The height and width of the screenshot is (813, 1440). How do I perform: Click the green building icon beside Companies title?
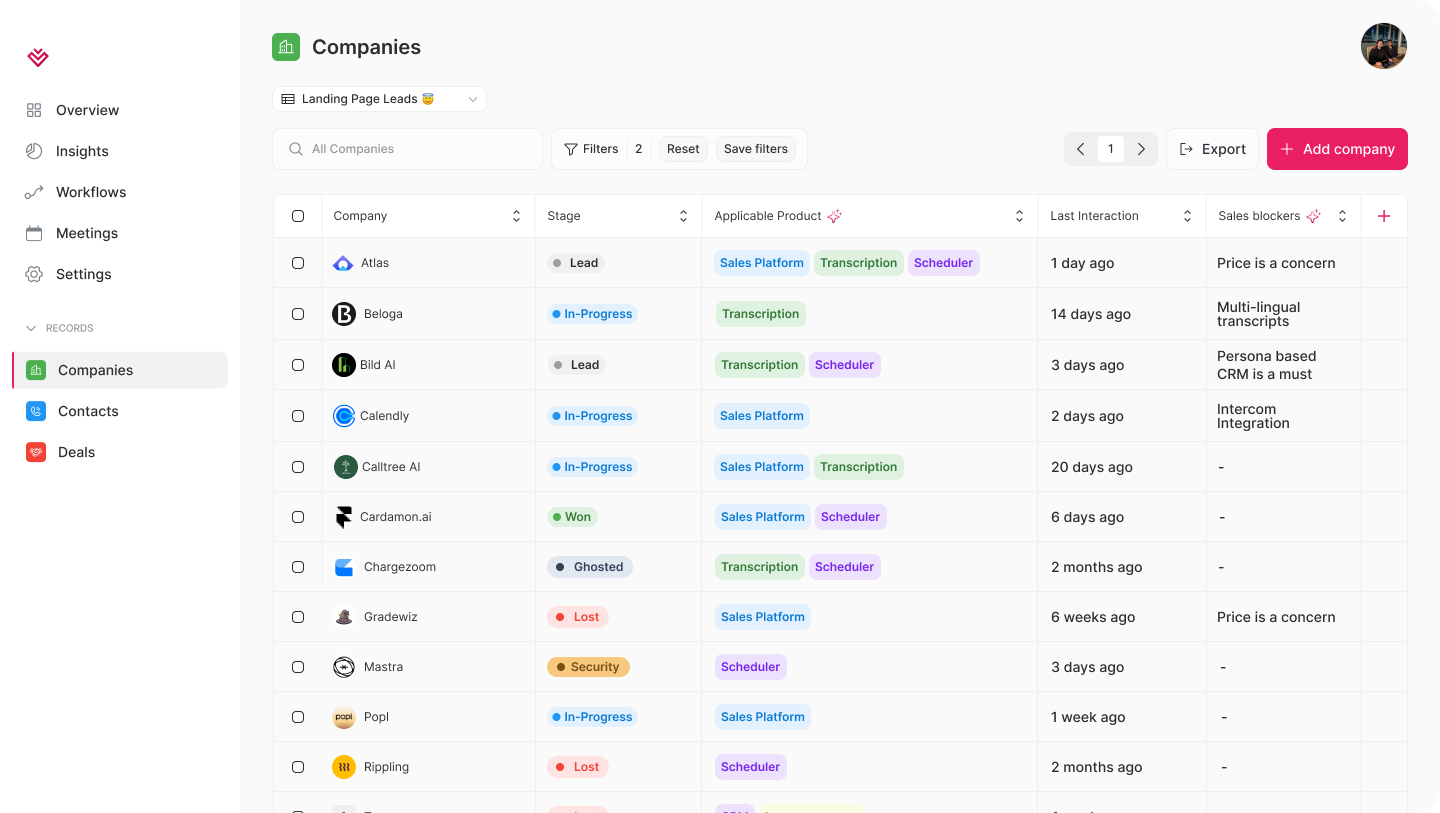coord(286,47)
